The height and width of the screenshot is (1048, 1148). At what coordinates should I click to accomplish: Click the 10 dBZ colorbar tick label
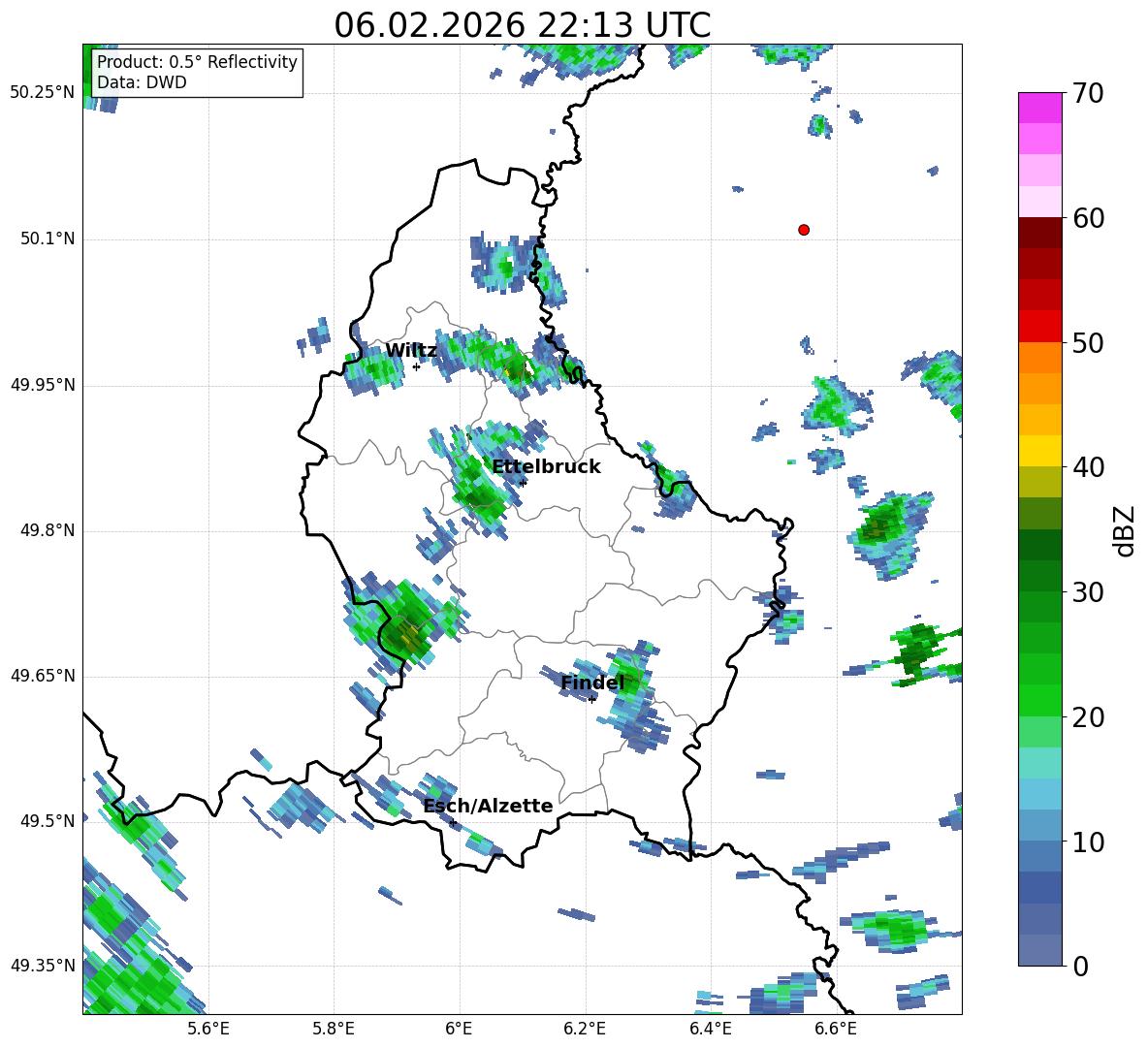1088,842
